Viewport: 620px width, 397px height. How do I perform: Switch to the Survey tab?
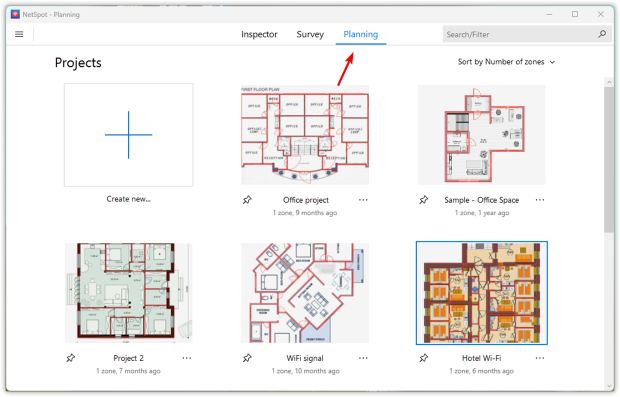point(310,34)
